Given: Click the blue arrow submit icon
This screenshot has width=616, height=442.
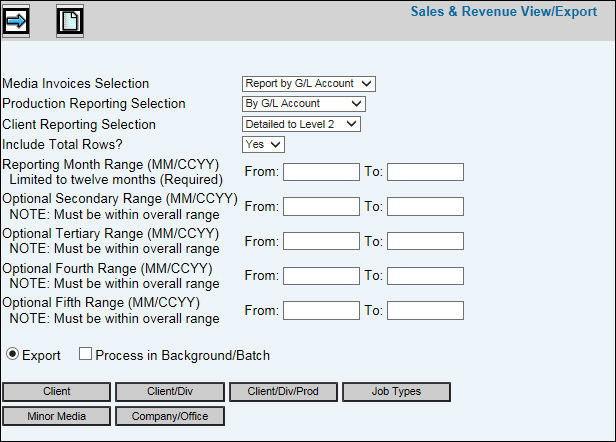Looking at the screenshot, I should tap(17, 20).
